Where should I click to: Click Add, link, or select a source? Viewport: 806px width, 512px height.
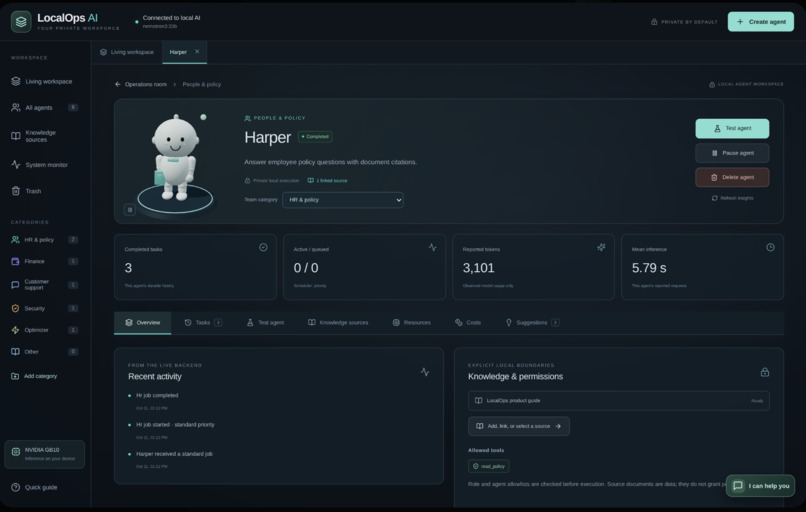click(519, 426)
